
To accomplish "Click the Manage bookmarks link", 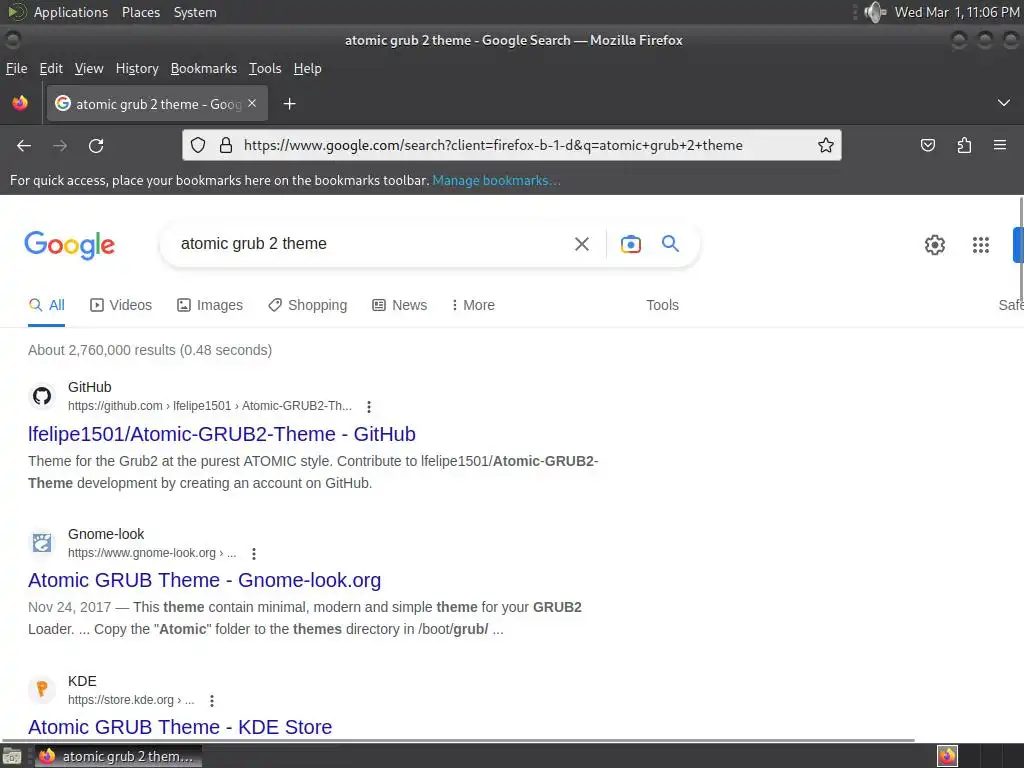I will pyautogui.click(x=496, y=180).
